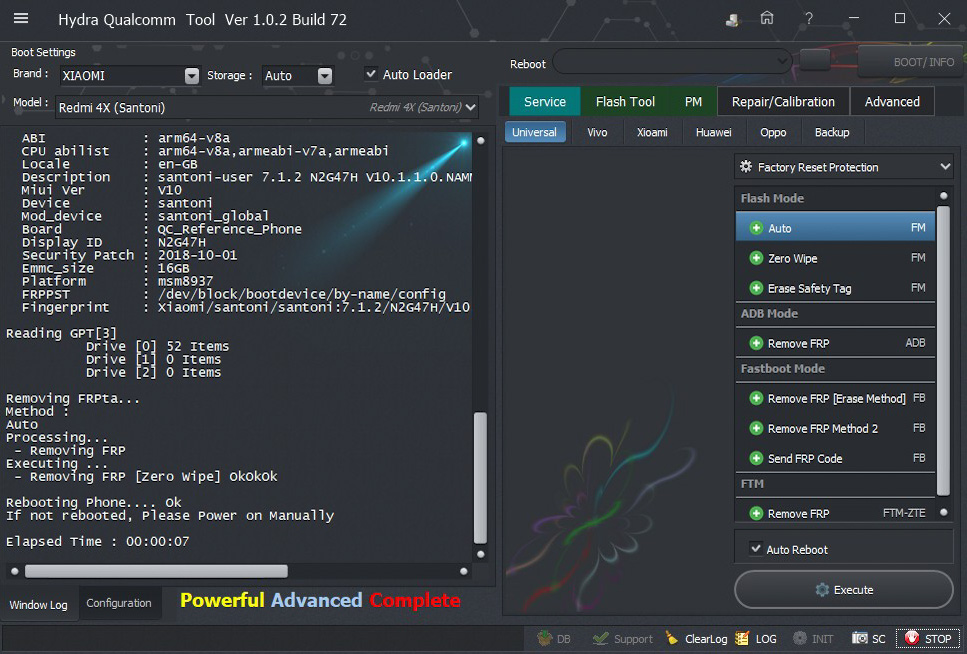Select the Zero Wipe flash mode option
This screenshot has width=967, height=654.
coord(792,258)
